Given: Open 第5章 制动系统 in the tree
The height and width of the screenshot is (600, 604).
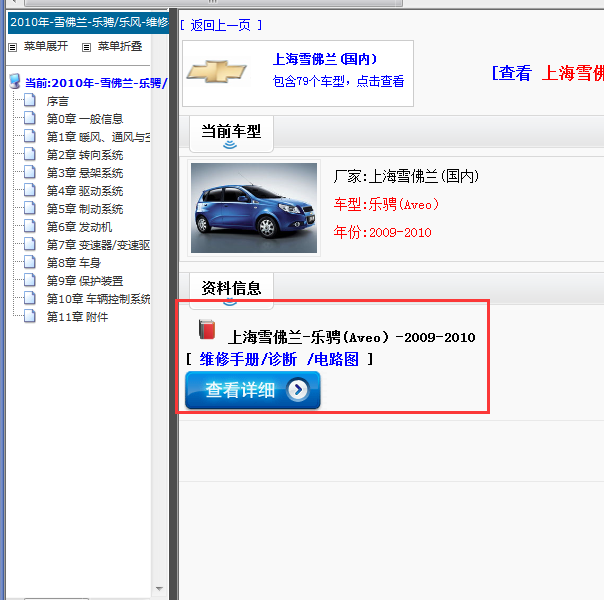Looking at the screenshot, I should [85, 209].
